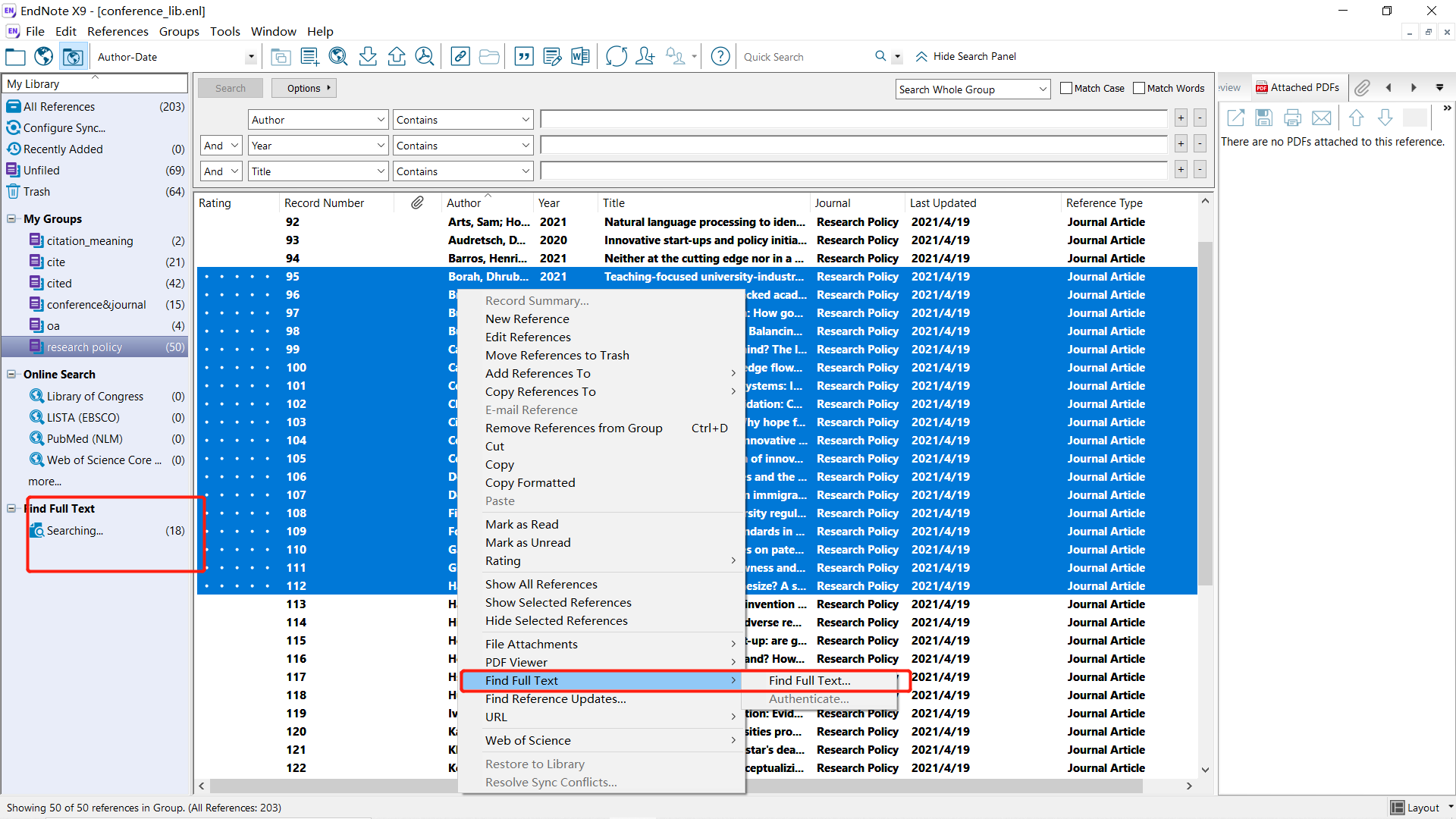The image size is (1456, 819).
Task: Email the reference from the PDF panel
Action: click(1321, 118)
